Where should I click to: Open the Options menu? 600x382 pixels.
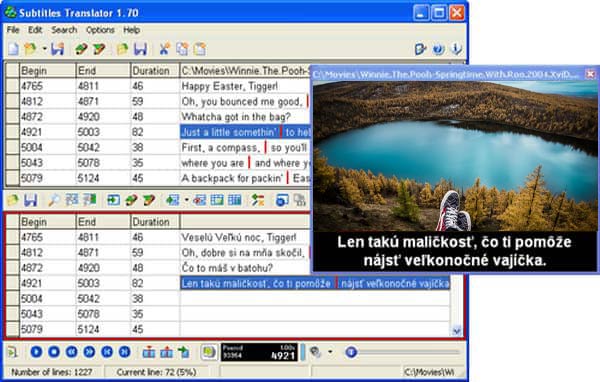[100, 30]
